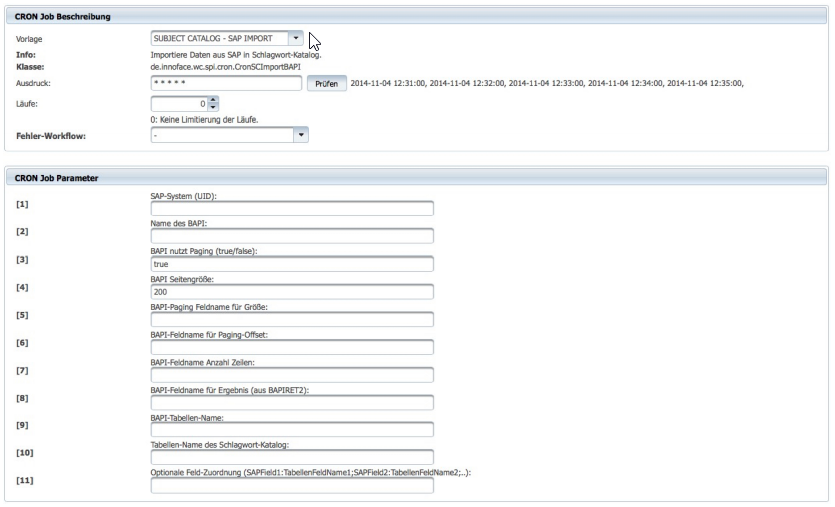Focus the BAPI-Tabellen-Name input field
The width and height of the screenshot is (835, 507).
click(292, 430)
